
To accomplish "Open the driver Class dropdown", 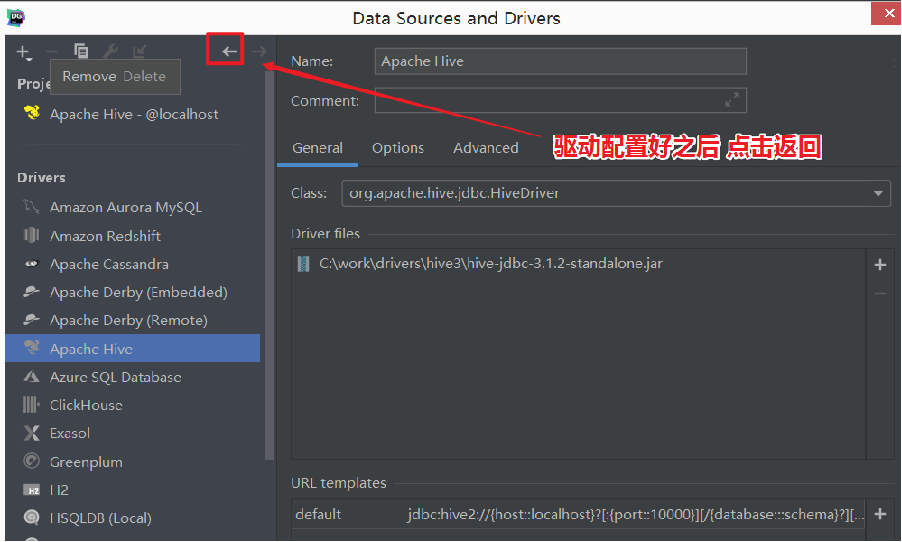I will tap(878, 193).
